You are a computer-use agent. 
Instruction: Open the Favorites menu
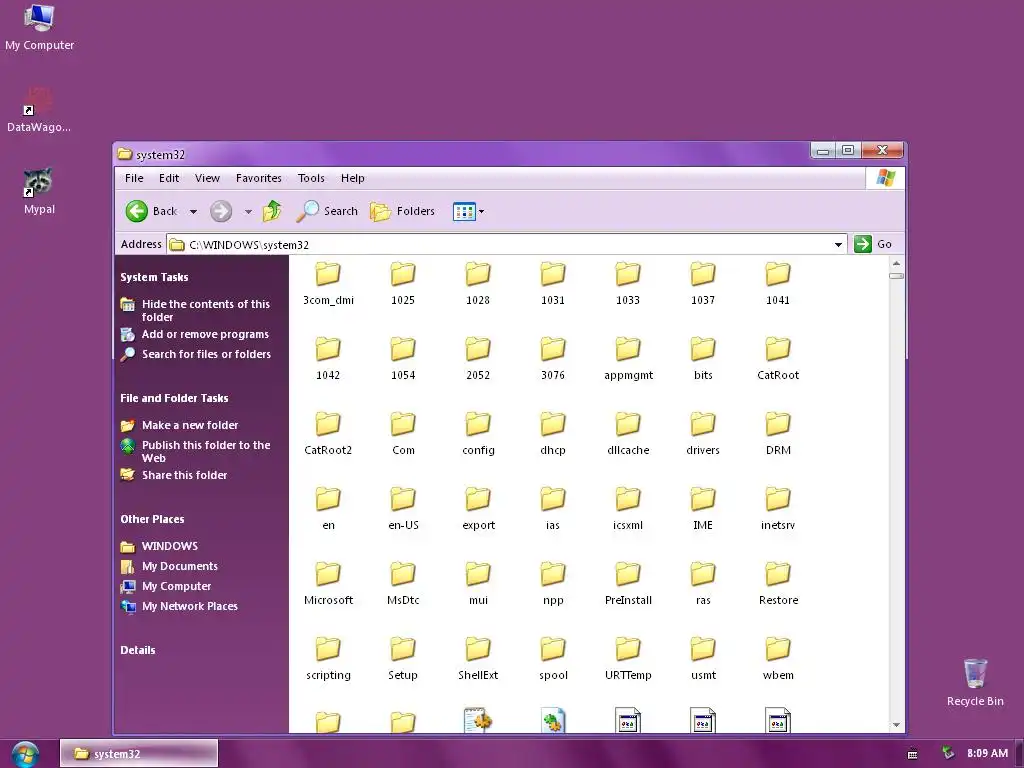pos(259,178)
